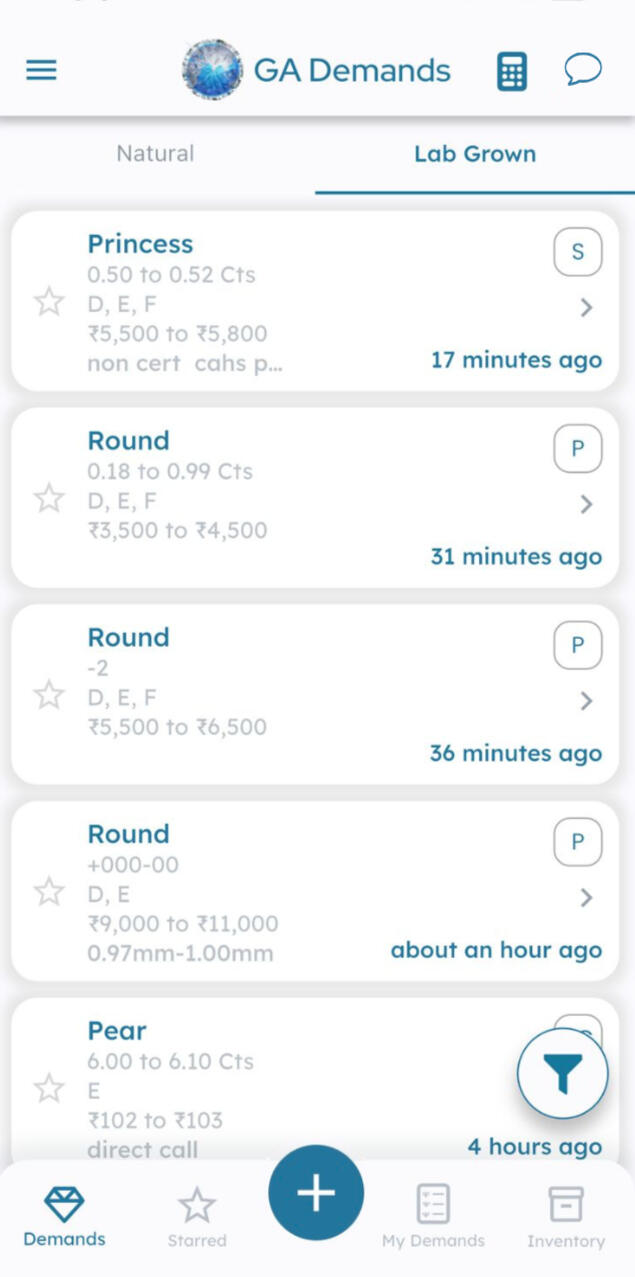Expand the Round +000-00 demand chevron
635x1277 pixels.
[587, 898]
